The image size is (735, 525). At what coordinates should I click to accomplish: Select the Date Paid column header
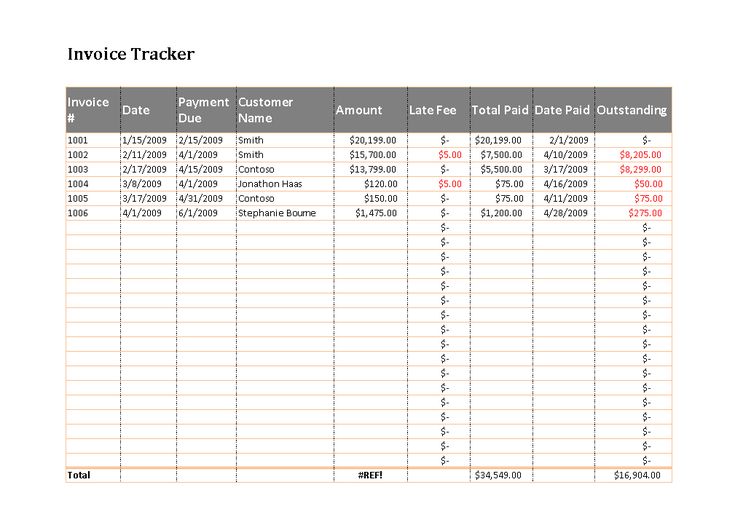tap(563, 110)
